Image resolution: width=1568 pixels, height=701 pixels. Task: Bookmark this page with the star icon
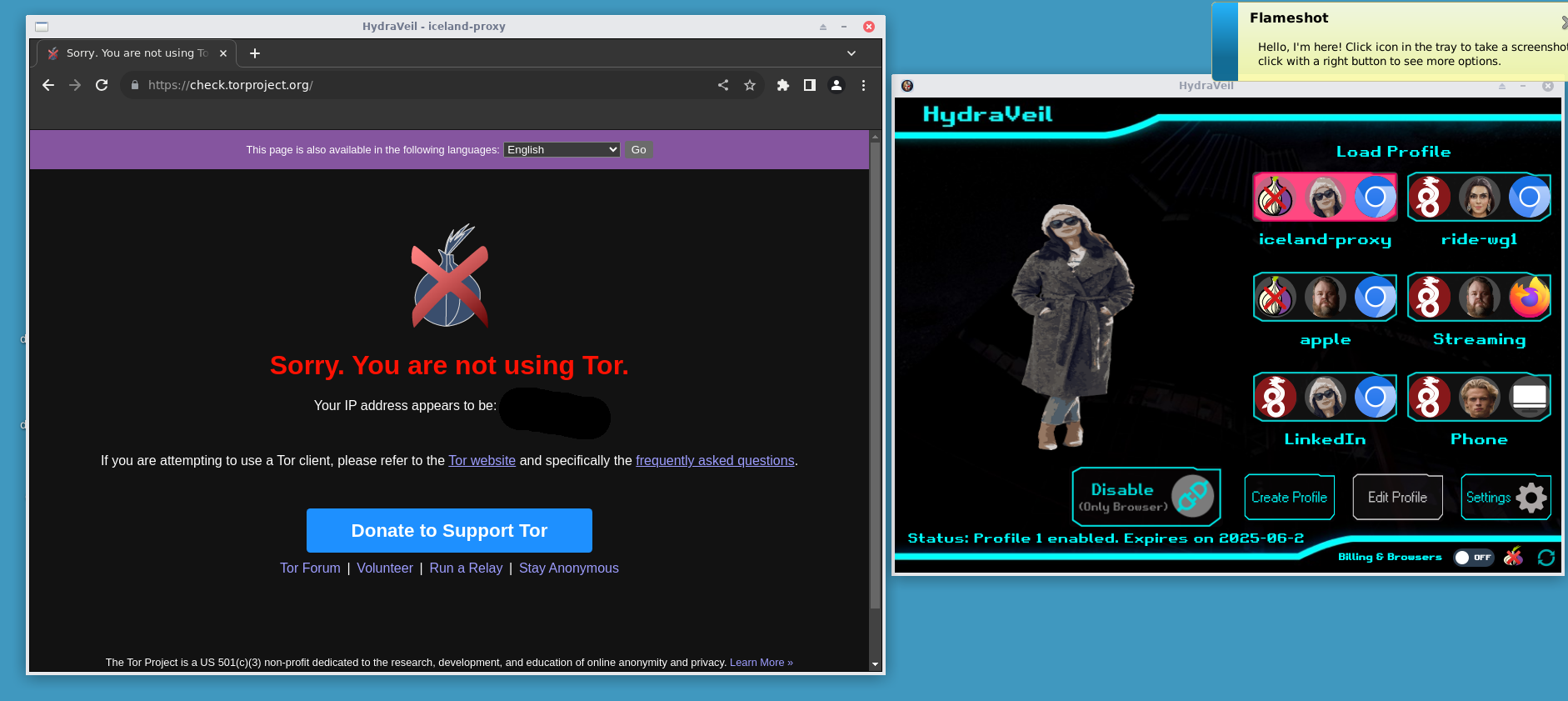click(x=750, y=85)
